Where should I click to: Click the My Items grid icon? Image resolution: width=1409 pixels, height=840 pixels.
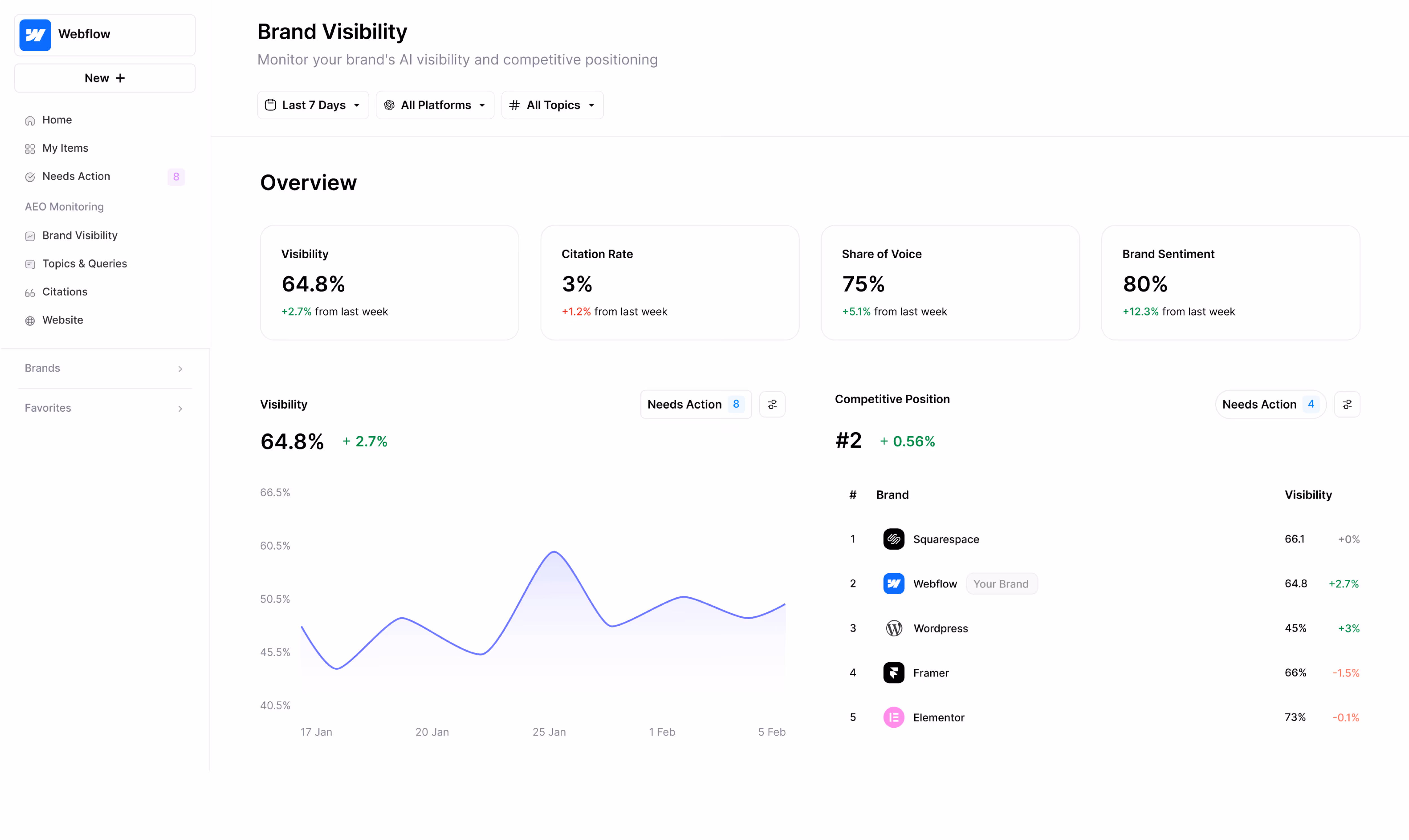30,149
